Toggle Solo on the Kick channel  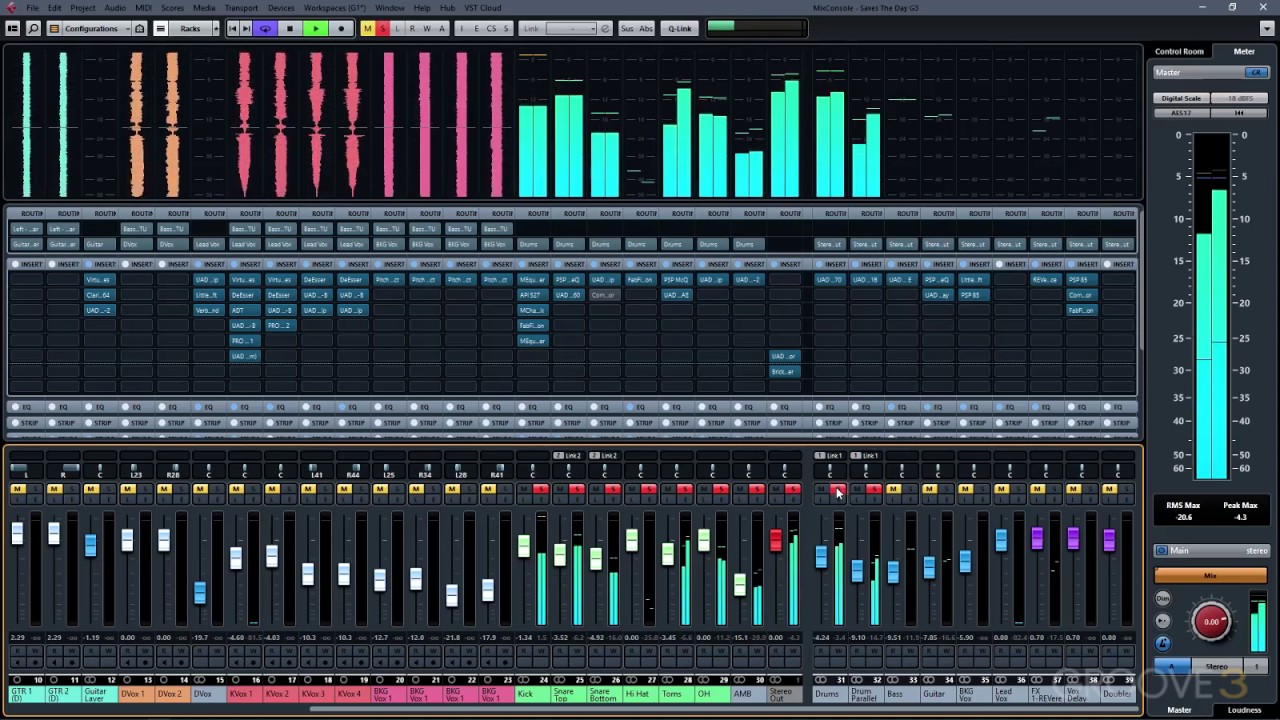pos(541,489)
